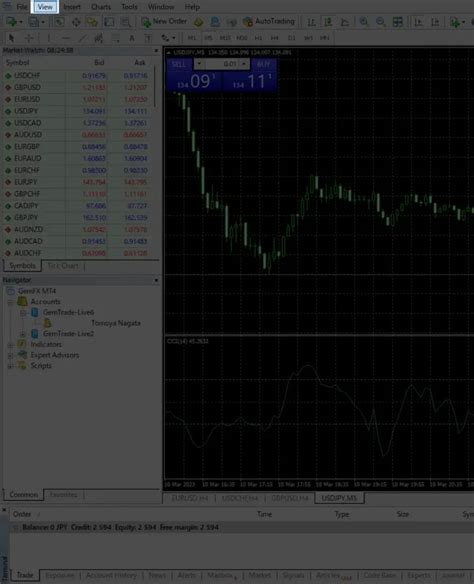
Task: Select the Fibonacci Retracement tool
Action: click(x=116, y=38)
